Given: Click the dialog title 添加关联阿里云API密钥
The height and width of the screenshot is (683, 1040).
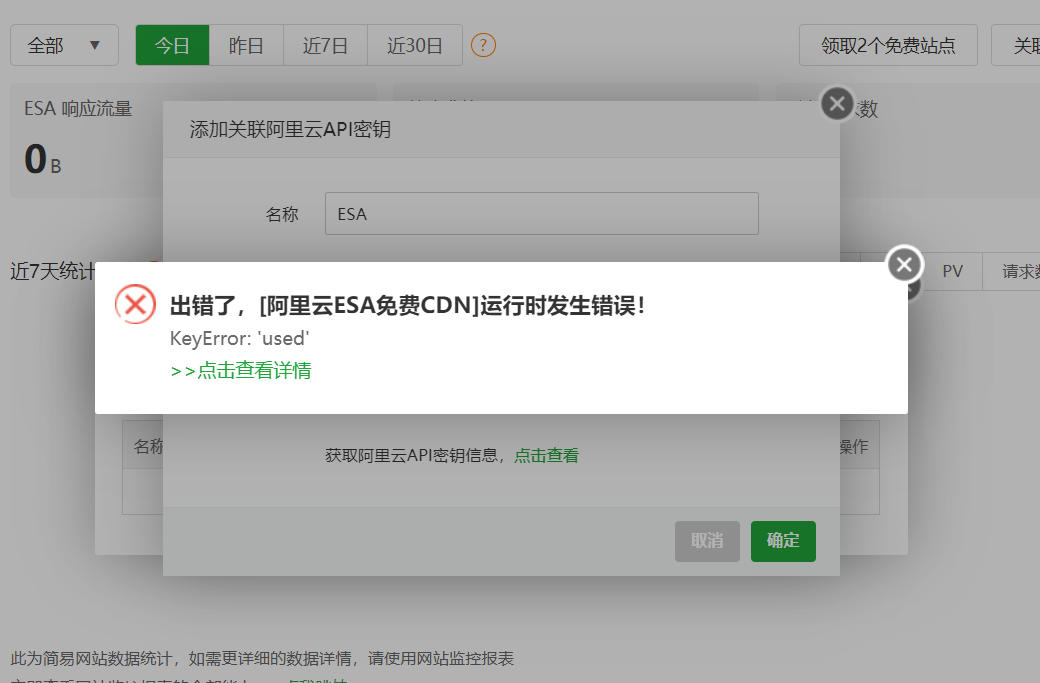Looking at the screenshot, I should coord(290,129).
